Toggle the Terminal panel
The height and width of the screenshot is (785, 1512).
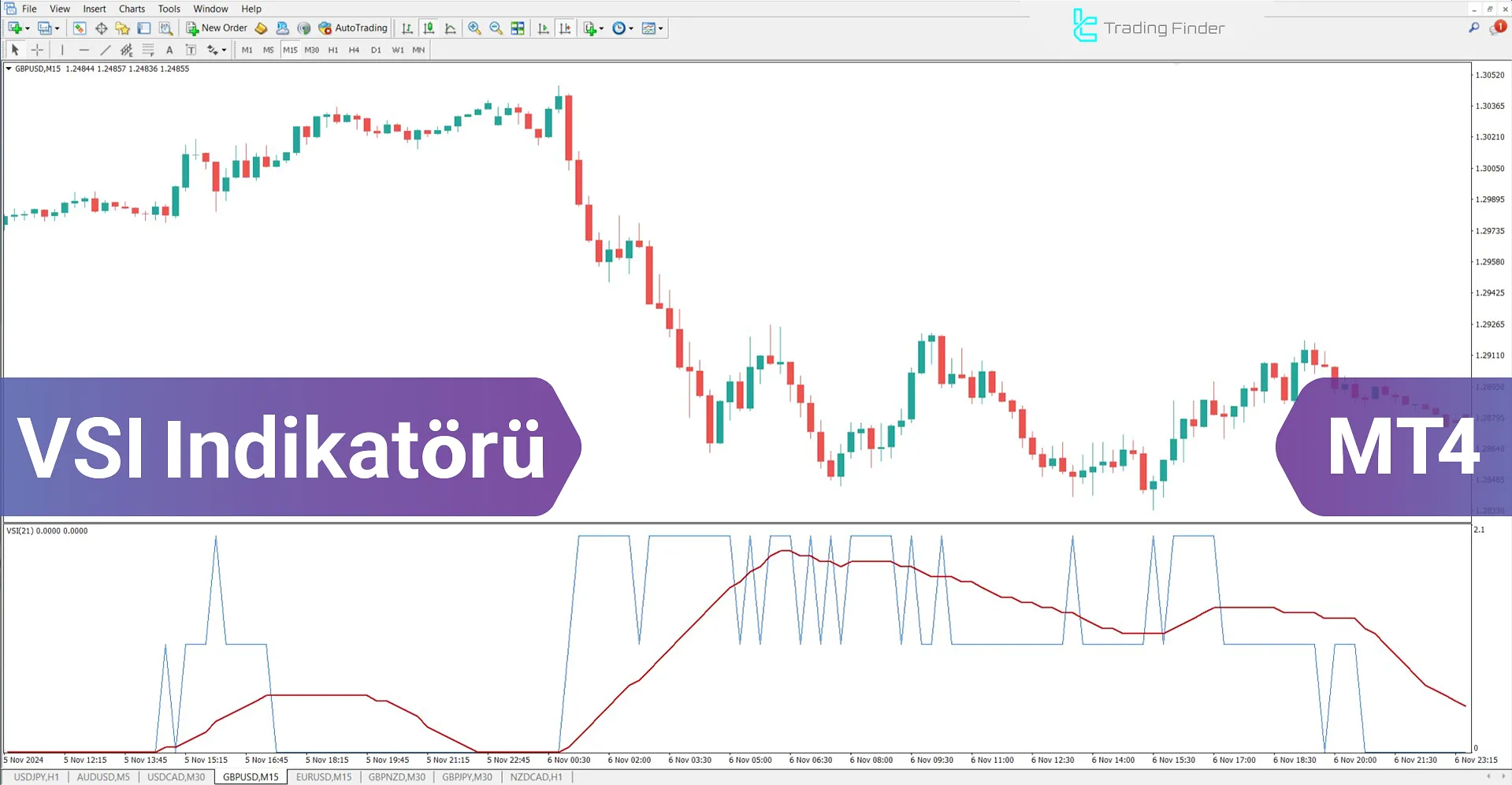(143, 28)
